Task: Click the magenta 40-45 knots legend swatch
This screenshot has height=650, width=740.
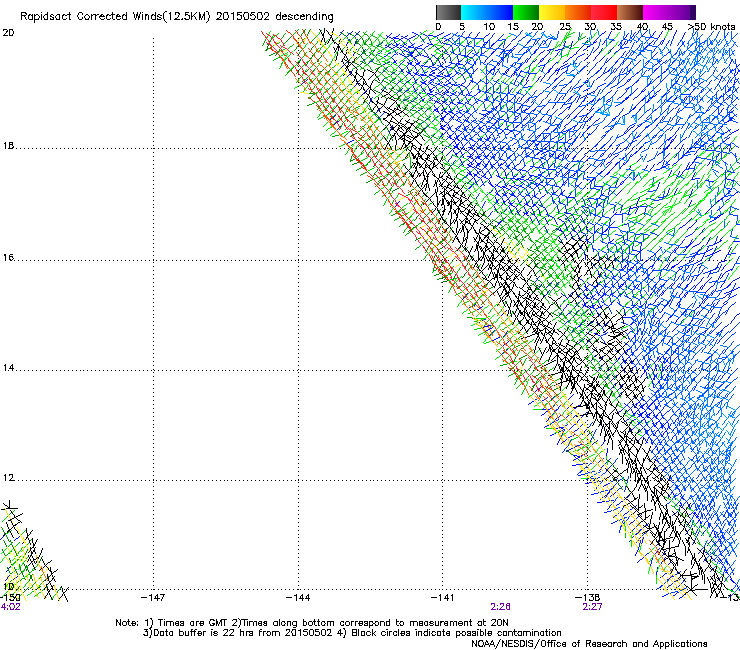Action: click(656, 12)
